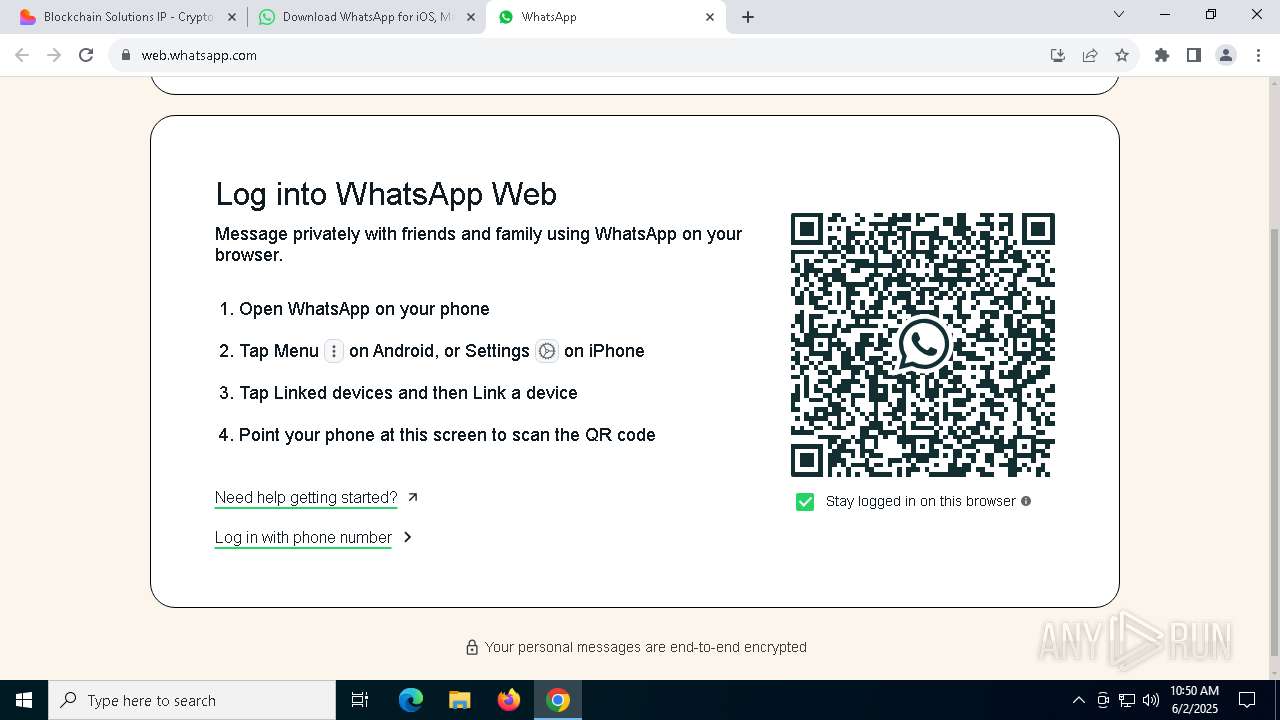The width and height of the screenshot is (1280, 720).
Task: Launch Firefox from the taskbar
Action: tap(509, 700)
